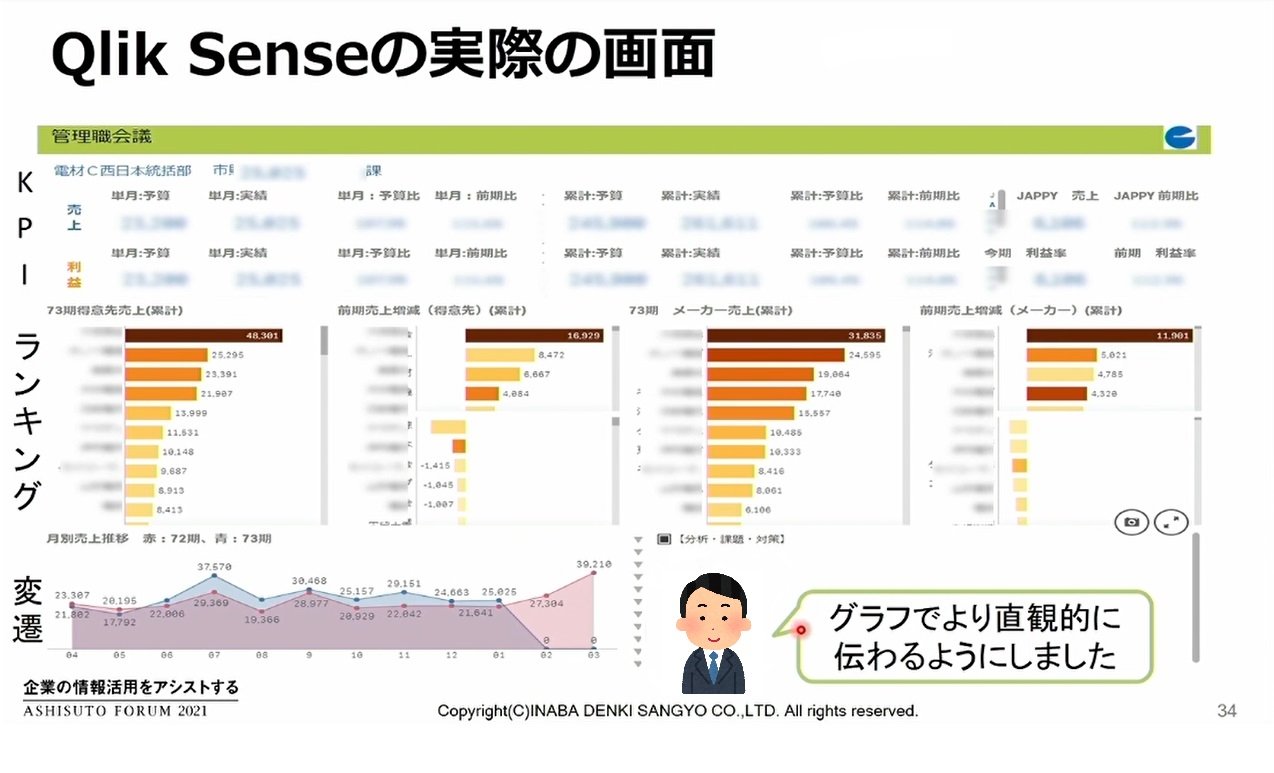
Task: Select the bar labeled 8,913
Action: click(x=139, y=490)
